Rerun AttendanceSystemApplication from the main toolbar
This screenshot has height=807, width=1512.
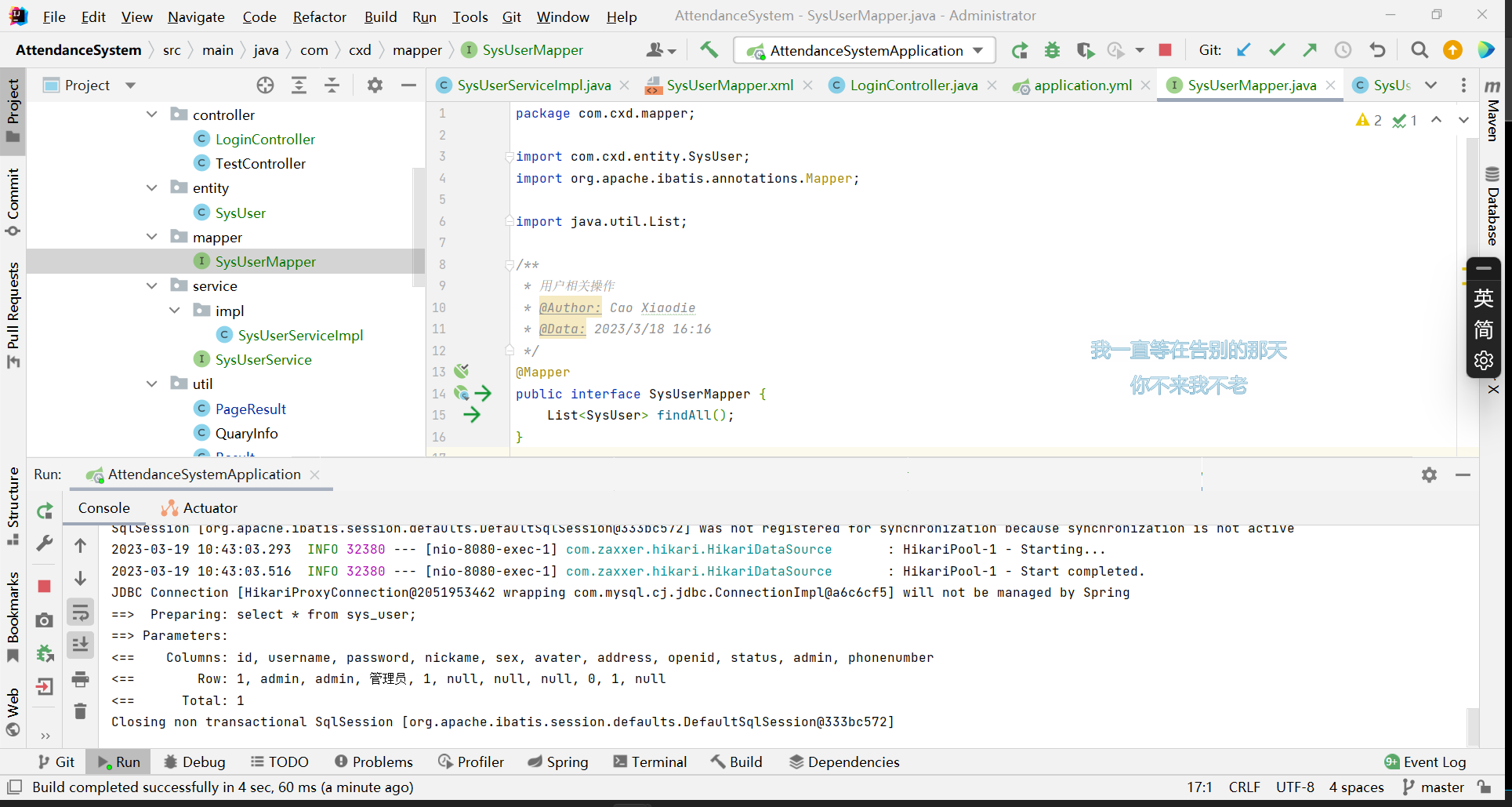pyautogui.click(x=1019, y=50)
